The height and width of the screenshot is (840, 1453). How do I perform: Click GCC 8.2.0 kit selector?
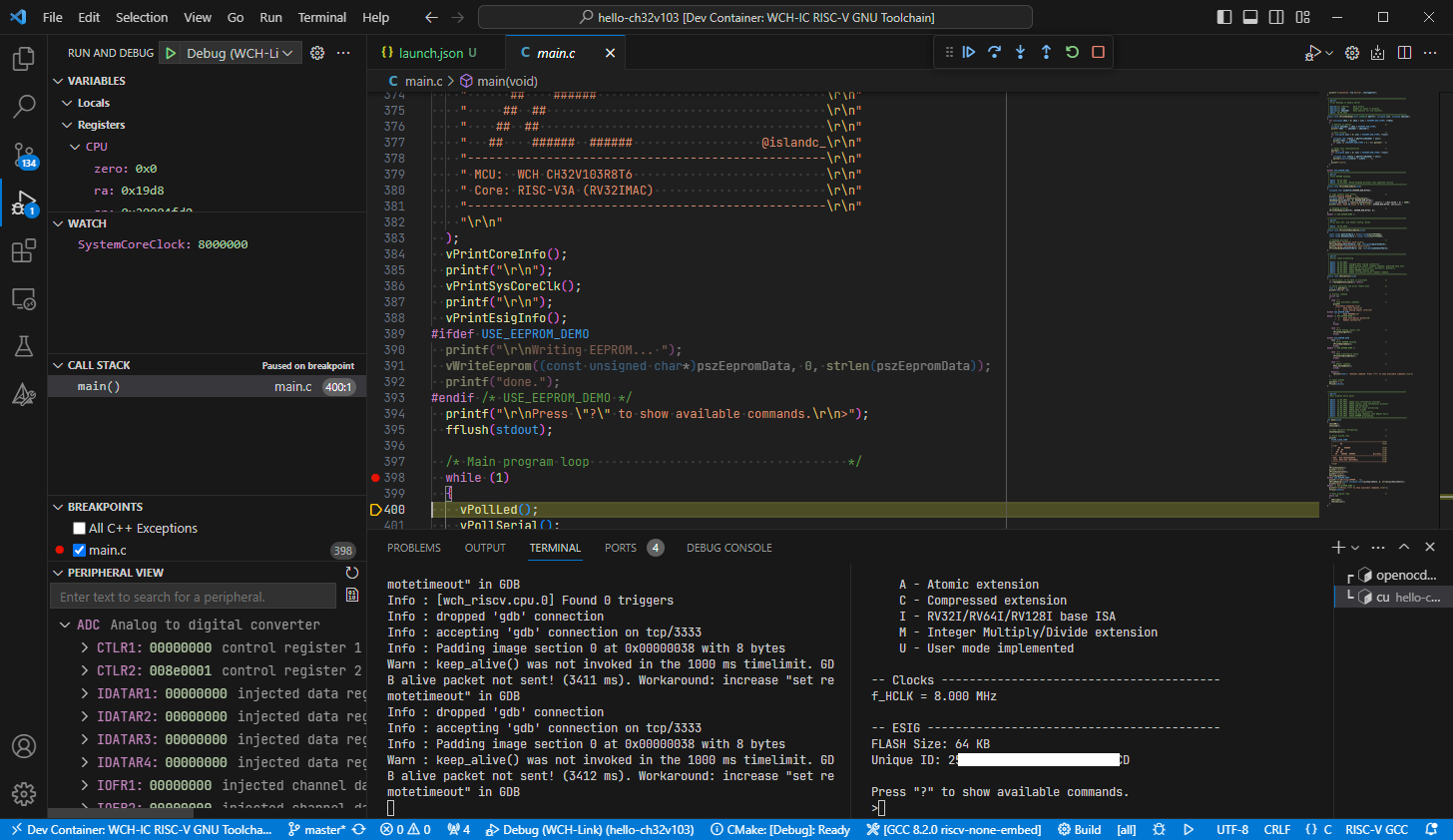[x=953, y=830]
